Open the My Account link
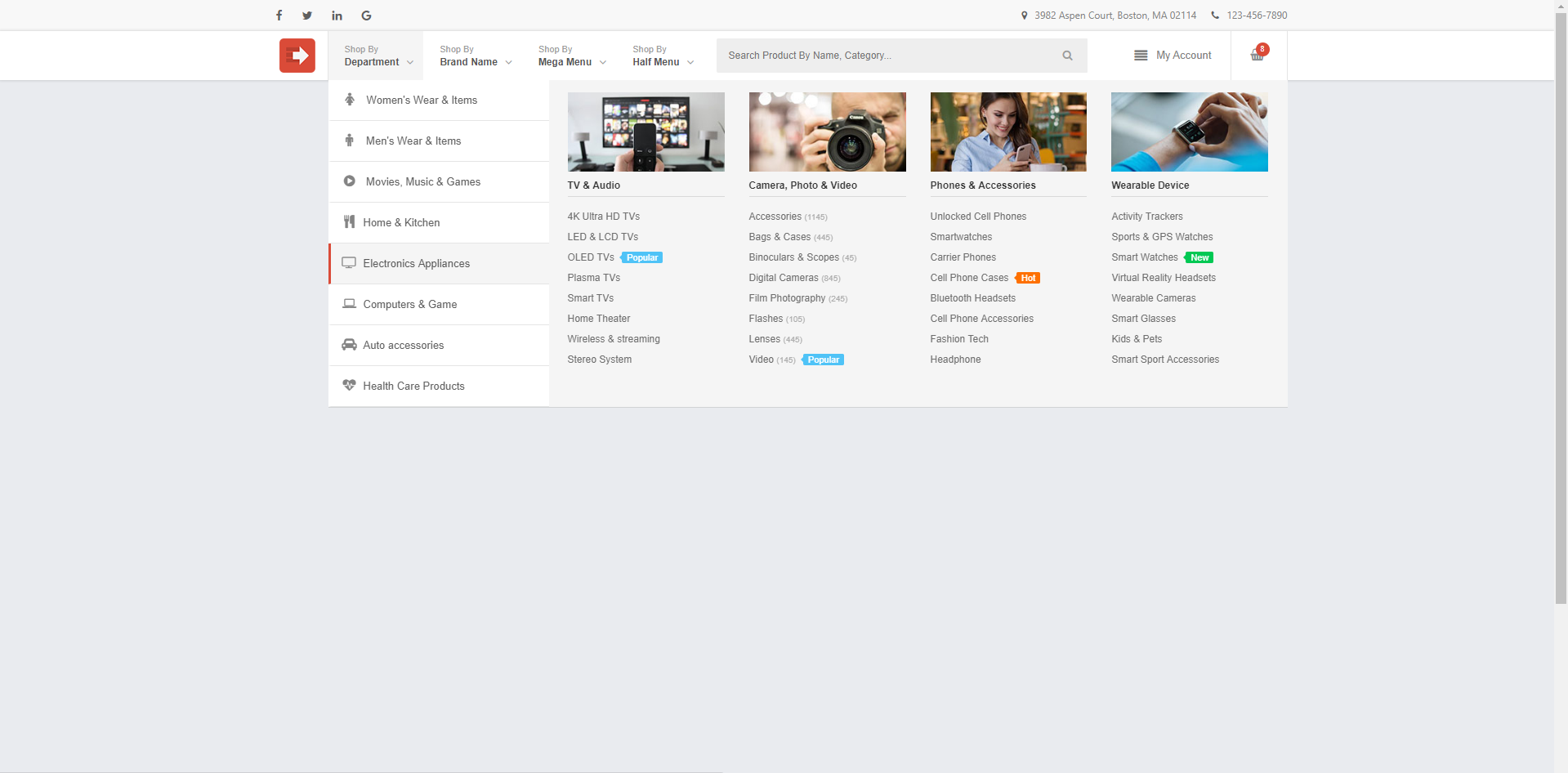 point(1183,56)
